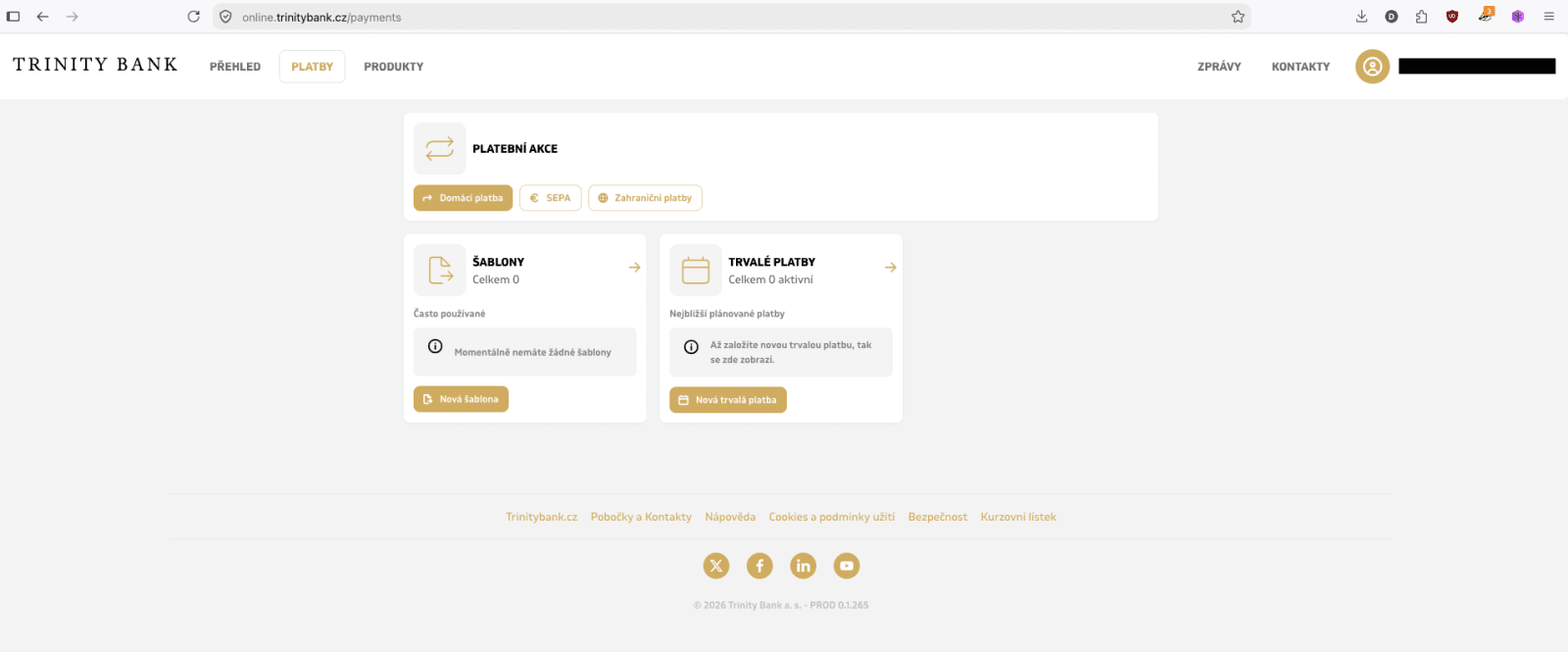Open the browser extensions puzzle icon

tap(1421, 17)
